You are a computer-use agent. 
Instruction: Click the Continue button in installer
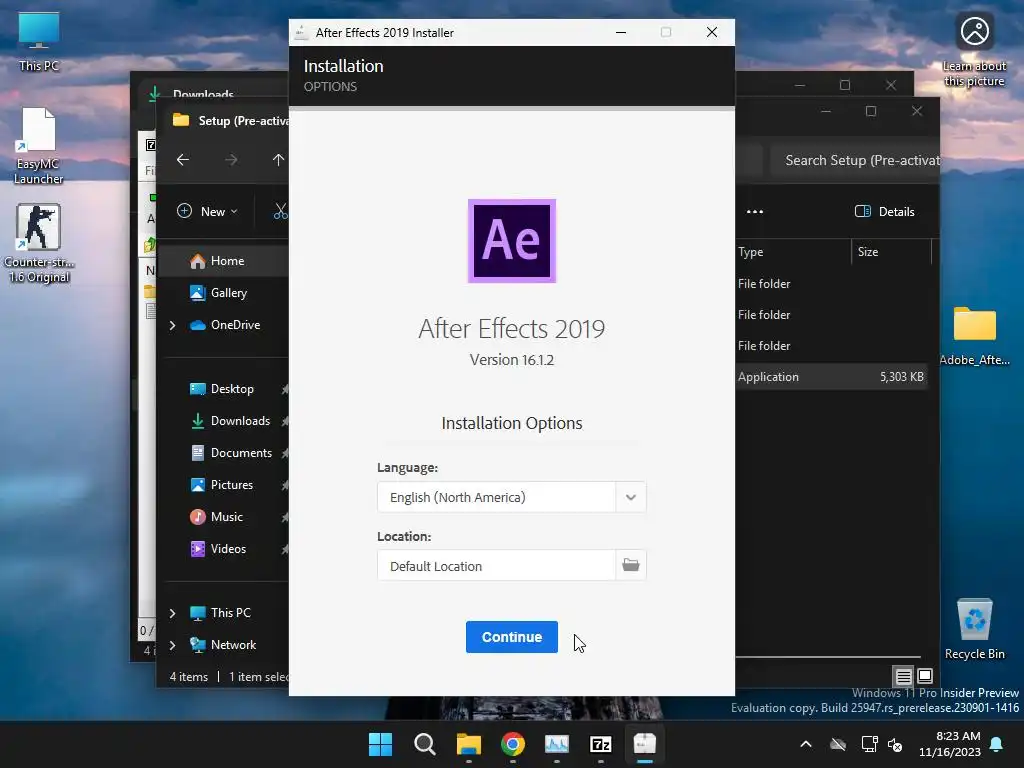[x=511, y=637]
